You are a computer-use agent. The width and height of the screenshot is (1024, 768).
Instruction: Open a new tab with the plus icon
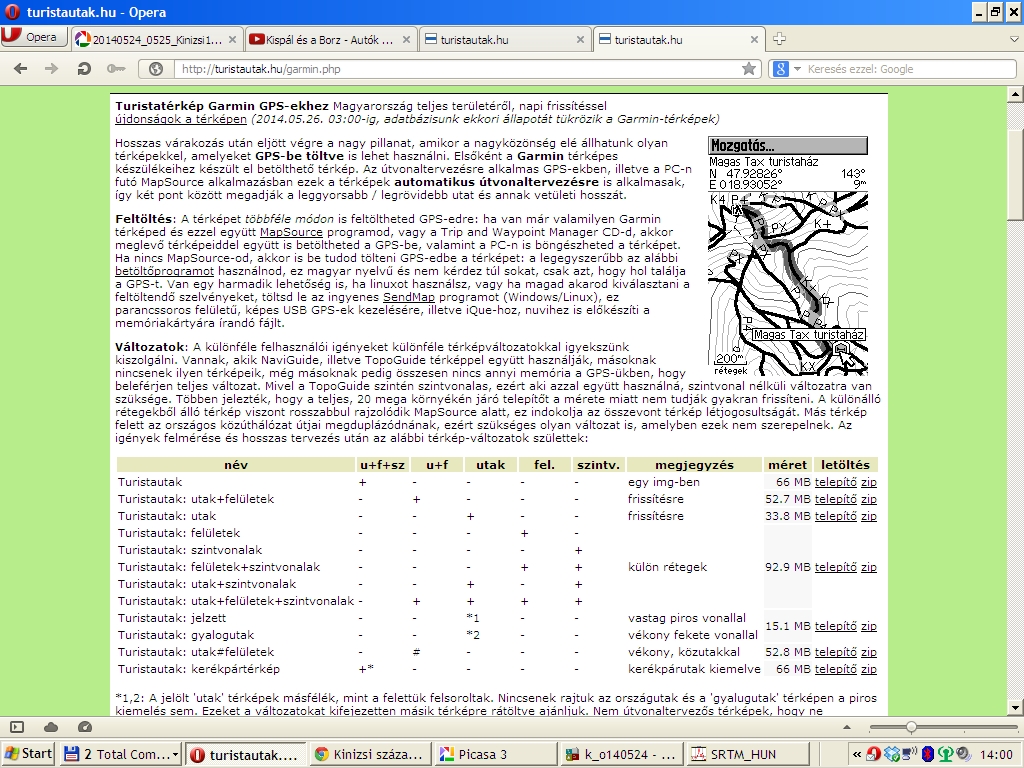coord(779,39)
